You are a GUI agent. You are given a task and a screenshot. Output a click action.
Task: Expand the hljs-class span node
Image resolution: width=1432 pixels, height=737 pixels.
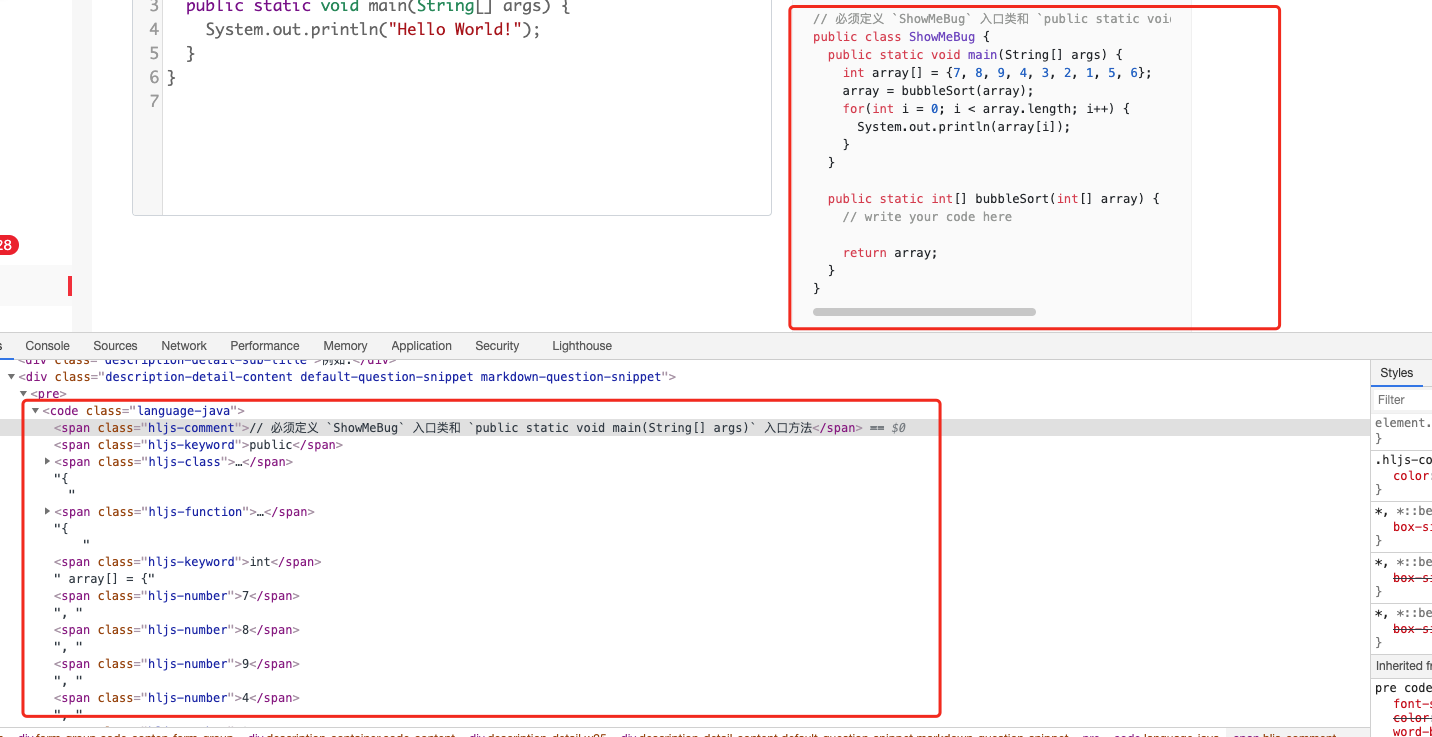(x=47, y=461)
